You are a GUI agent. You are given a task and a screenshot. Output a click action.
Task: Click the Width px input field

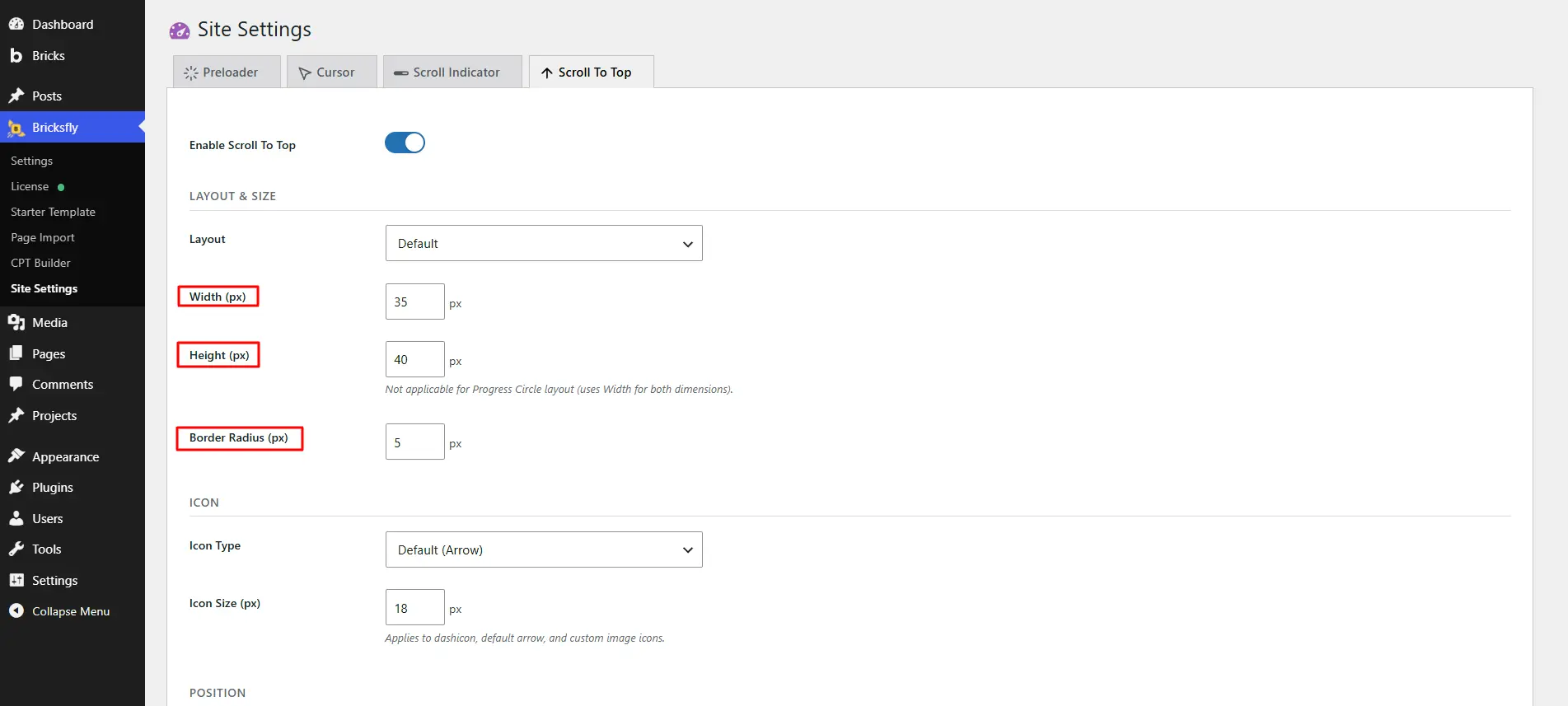pos(415,302)
